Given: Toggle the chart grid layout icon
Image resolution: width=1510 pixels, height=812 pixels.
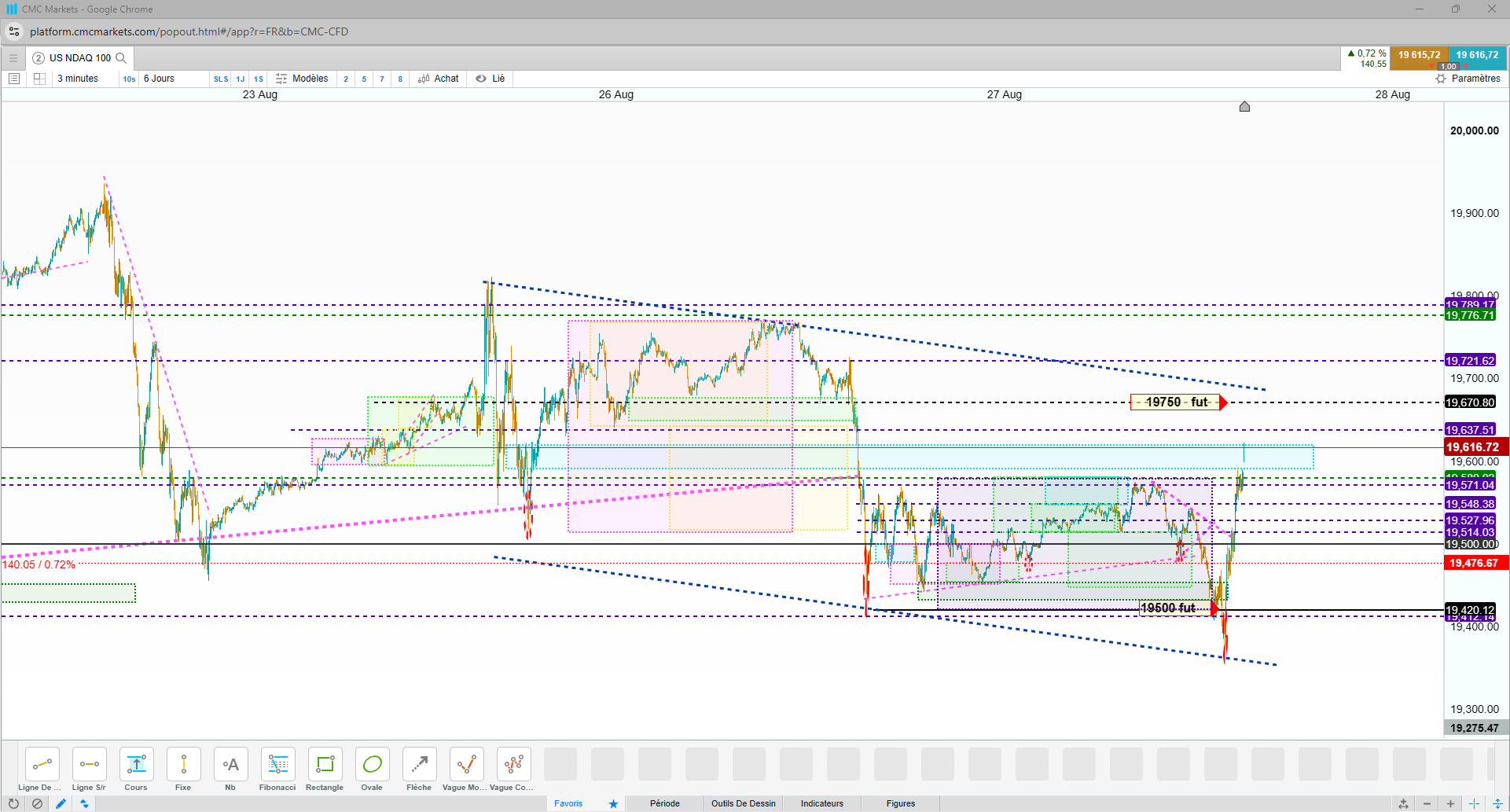Looking at the screenshot, I should [x=39, y=79].
